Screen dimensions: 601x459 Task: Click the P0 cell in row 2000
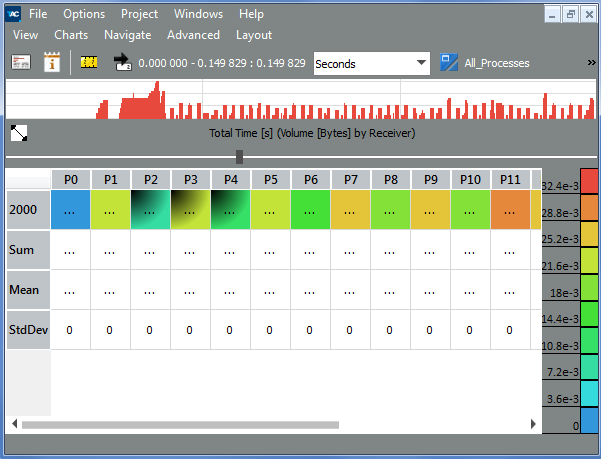tap(70, 210)
